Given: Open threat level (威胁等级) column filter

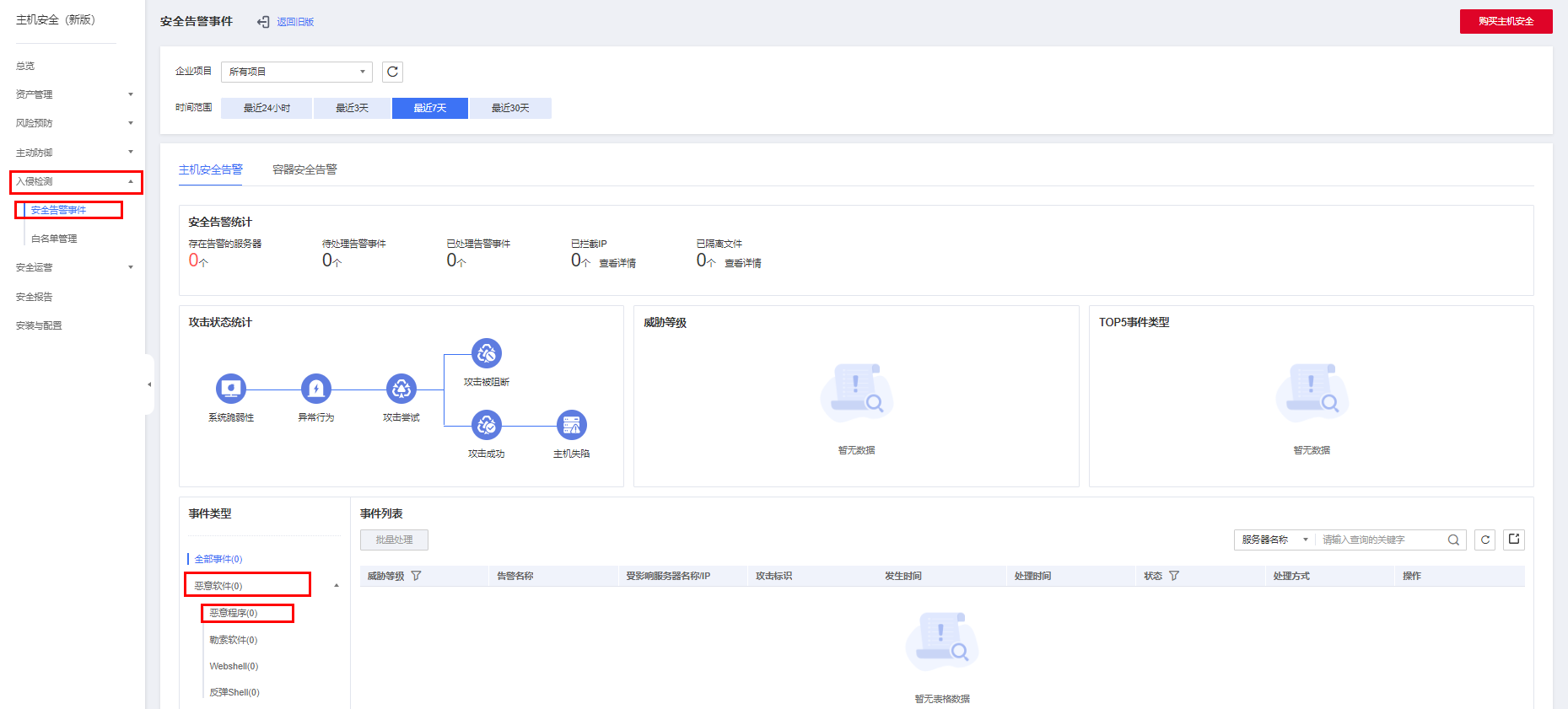Looking at the screenshot, I should click(416, 576).
